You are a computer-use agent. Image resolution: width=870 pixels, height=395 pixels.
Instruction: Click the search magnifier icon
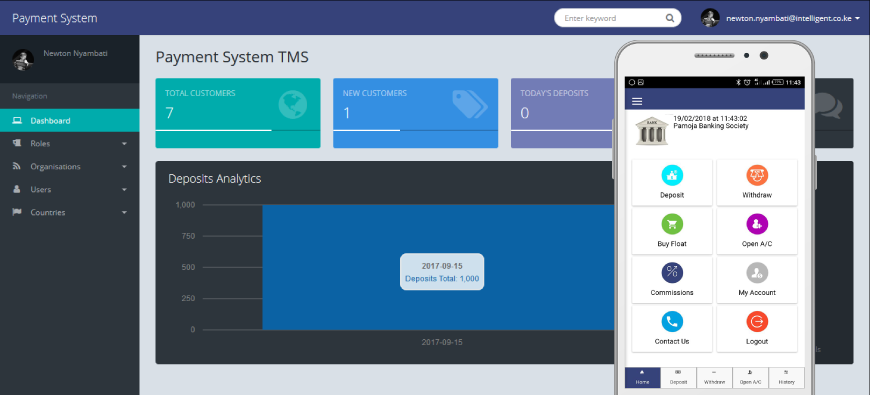tap(670, 18)
